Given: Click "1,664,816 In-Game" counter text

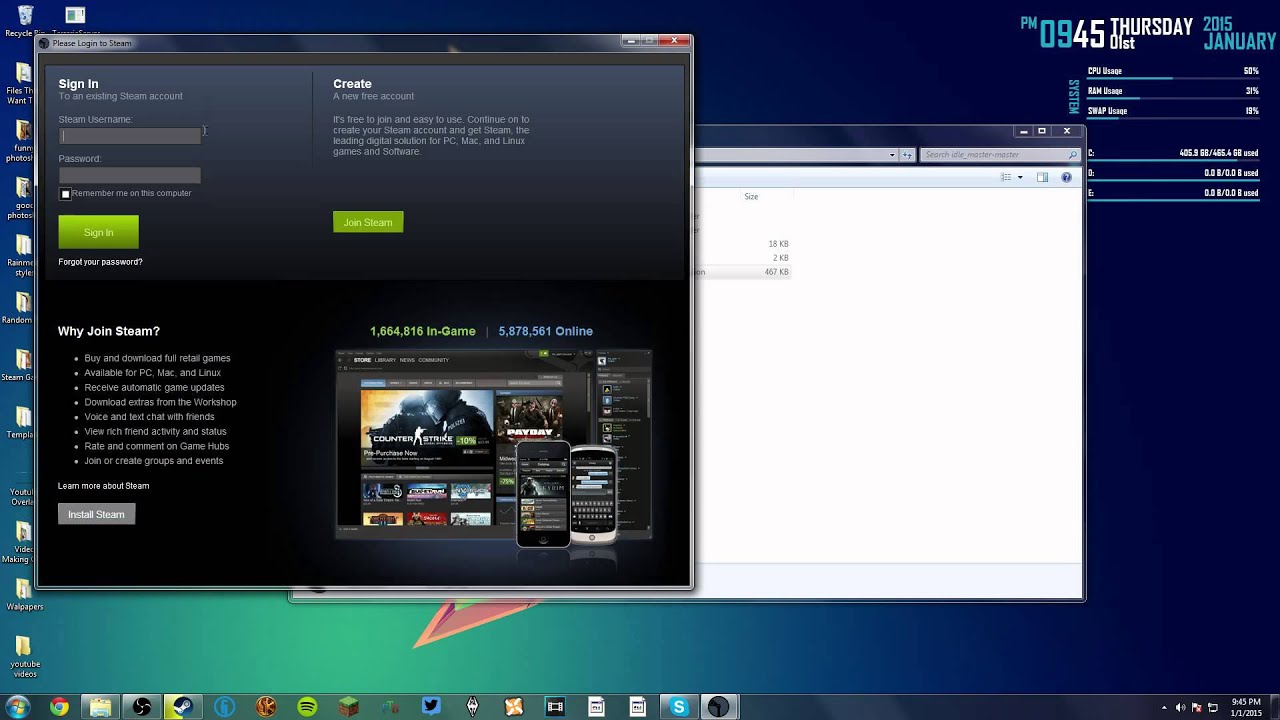Looking at the screenshot, I should pos(423,331).
